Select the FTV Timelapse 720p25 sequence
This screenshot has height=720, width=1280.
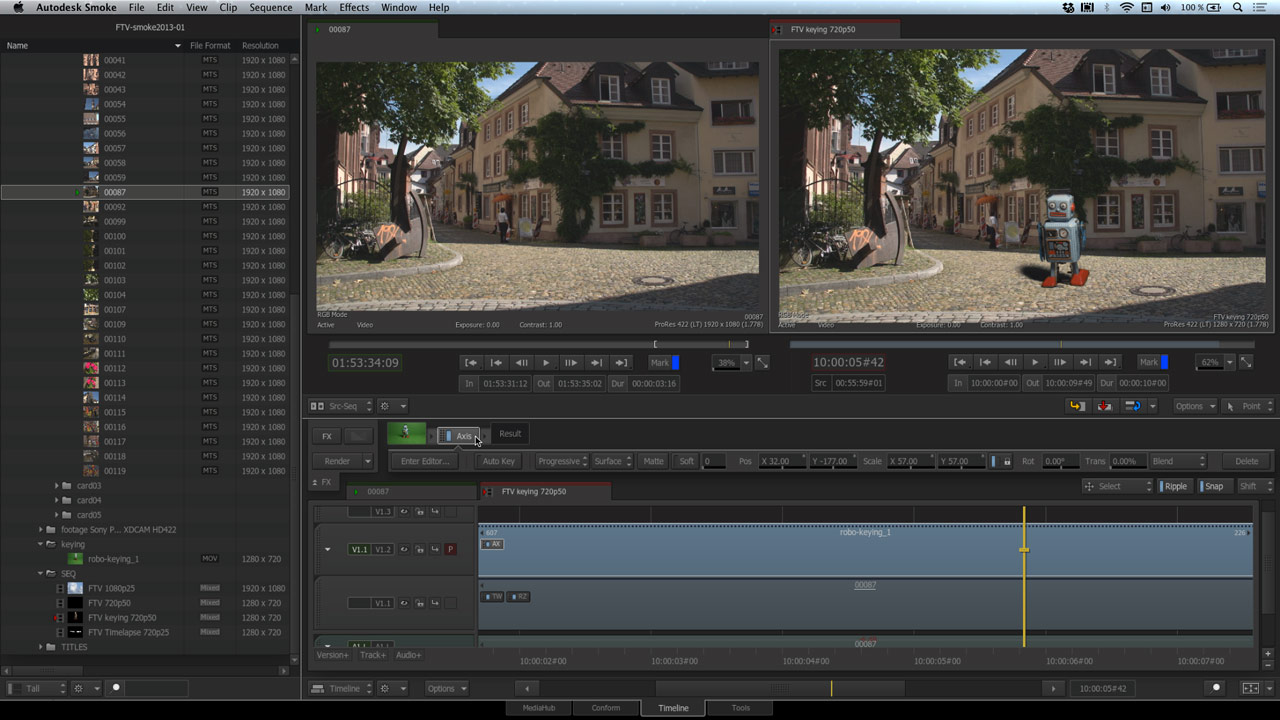point(128,632)
